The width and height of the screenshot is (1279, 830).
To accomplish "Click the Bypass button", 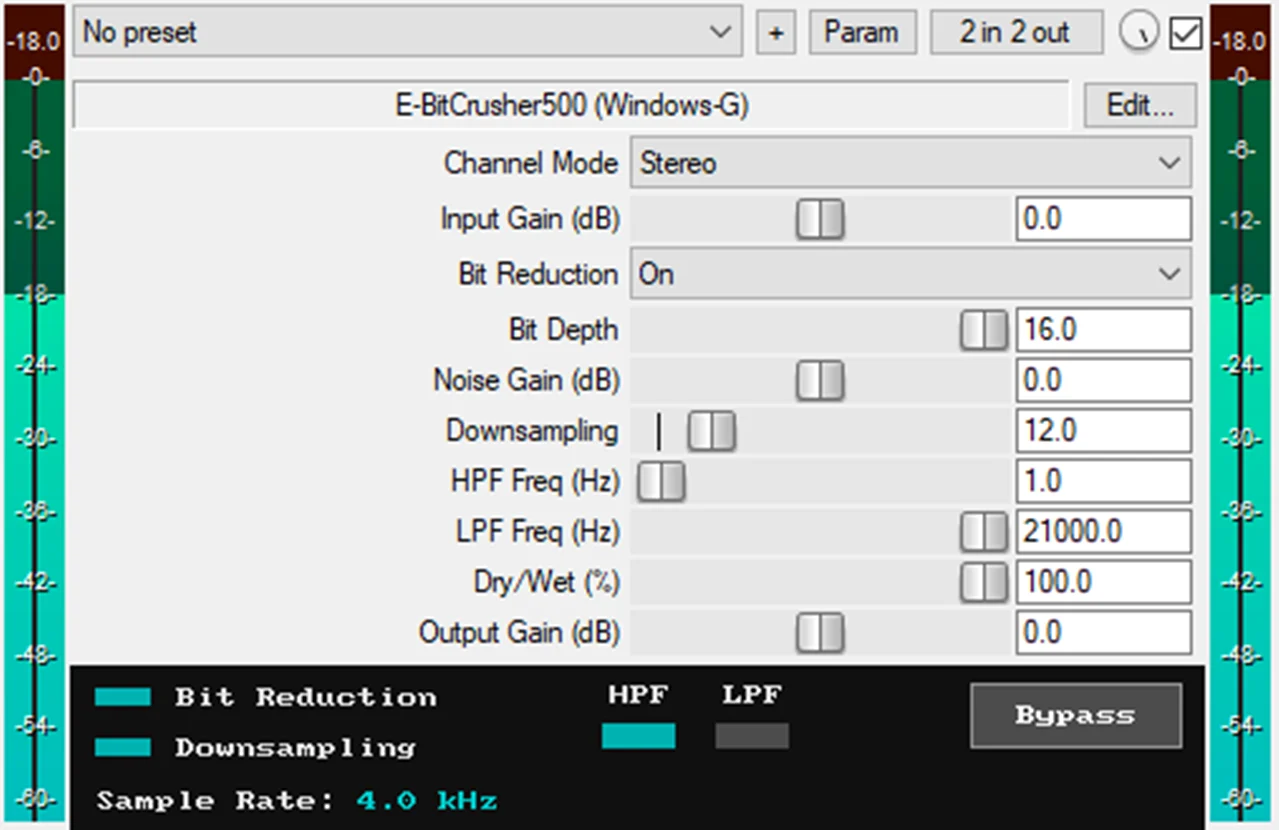I will 1076,715.
